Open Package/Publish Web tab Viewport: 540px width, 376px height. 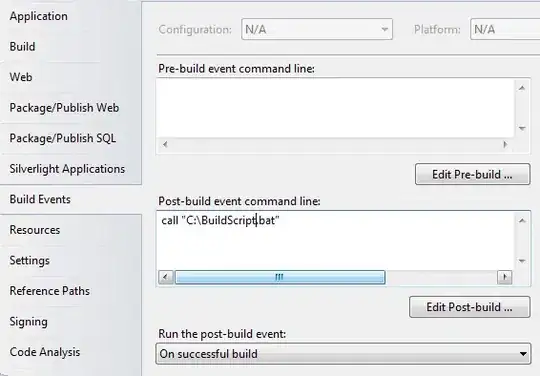click(64, 107)
